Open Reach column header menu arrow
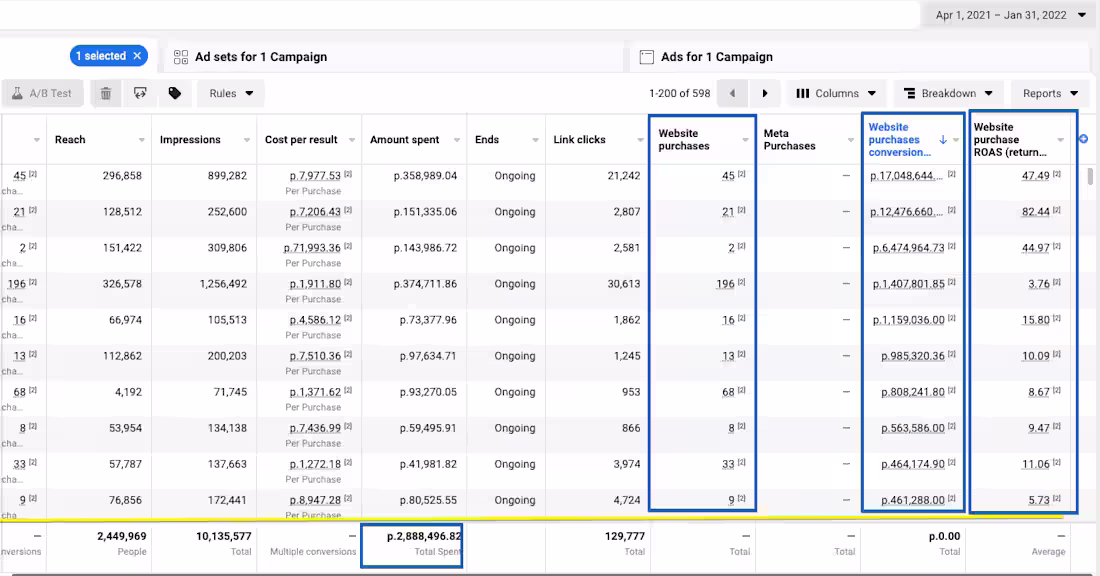The image size is (1100, 576). point(142,140)
